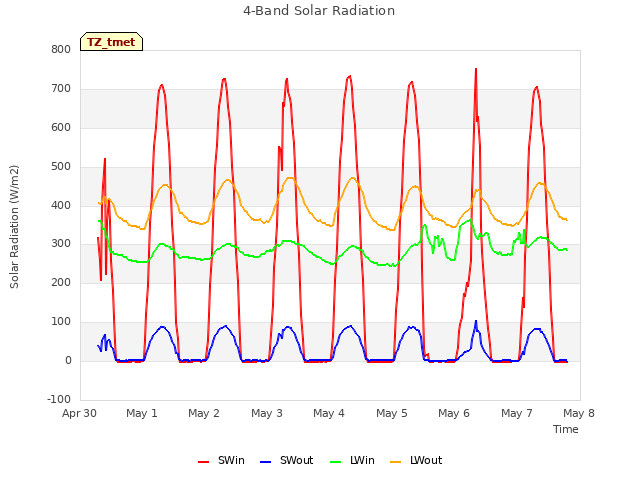Click the 800 y-axis tick label
This screenshot has height=480, width=640.
pyautogui.click(x=61, y=50)
